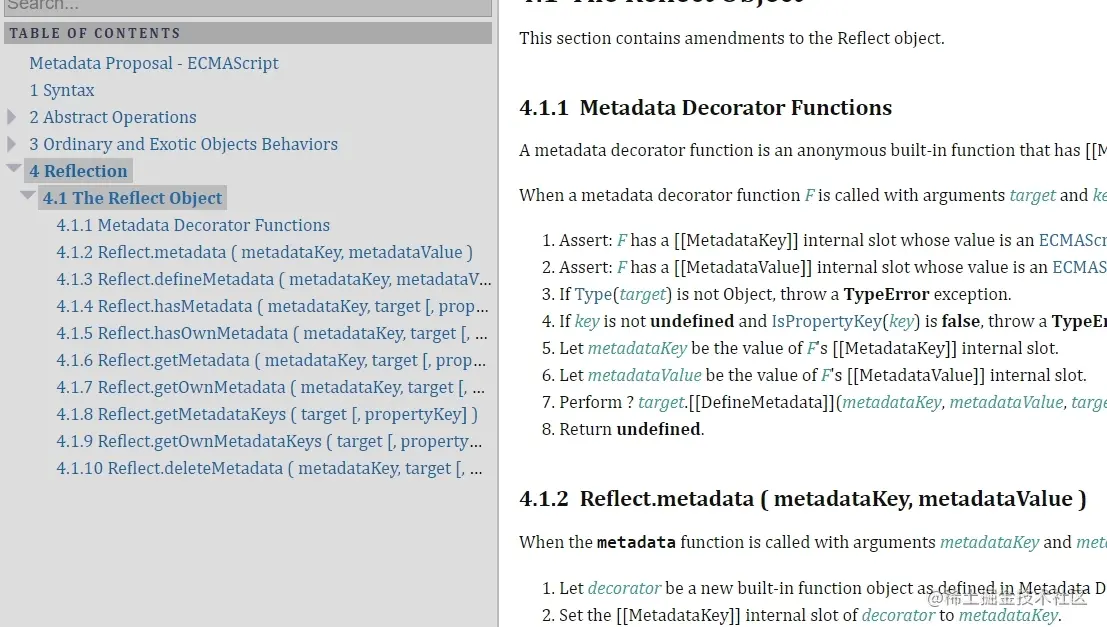Collapse the "4.1 The Reflect Object" subtree
Screen dimensions: 1107x627
click(28, 197)
